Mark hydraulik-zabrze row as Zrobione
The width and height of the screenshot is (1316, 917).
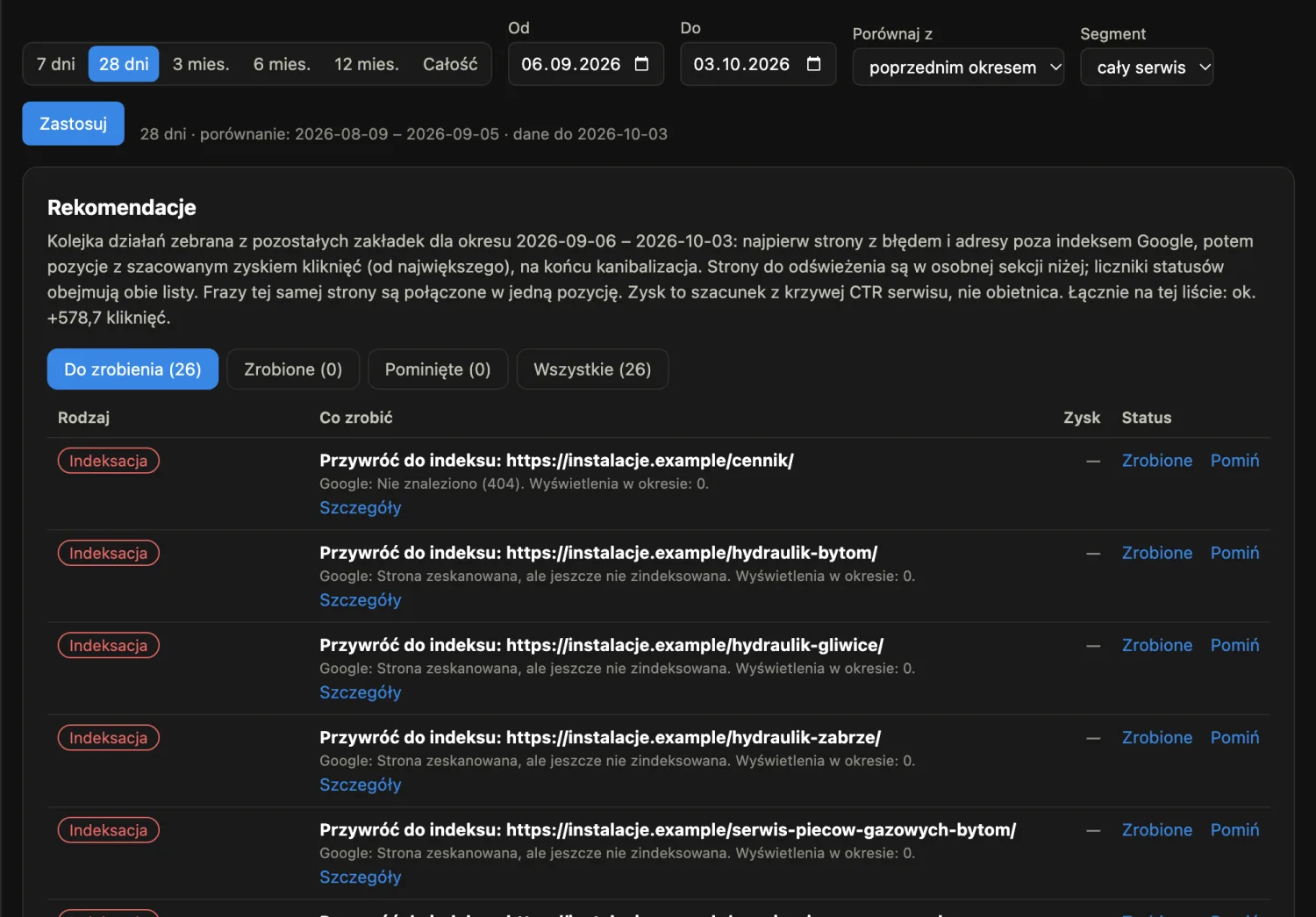pos(1157,738)
